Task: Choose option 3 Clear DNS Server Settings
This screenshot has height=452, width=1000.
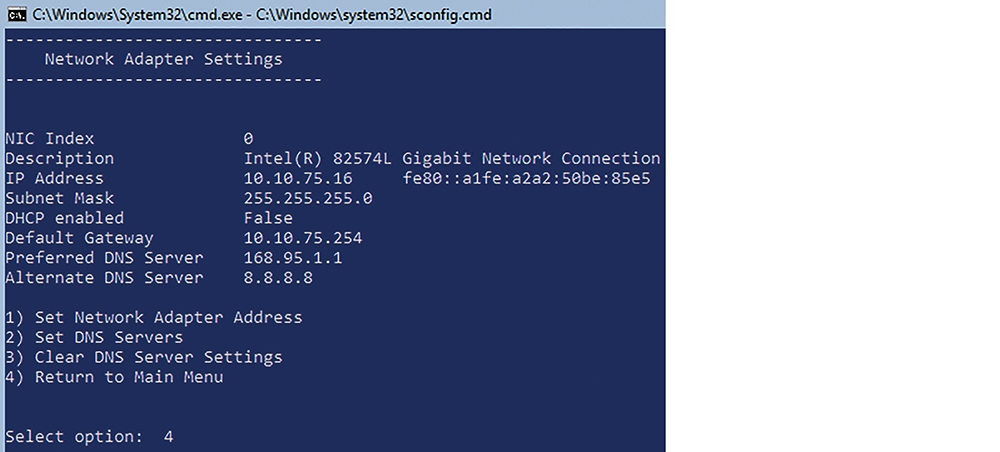Action: tap(143, 357)
